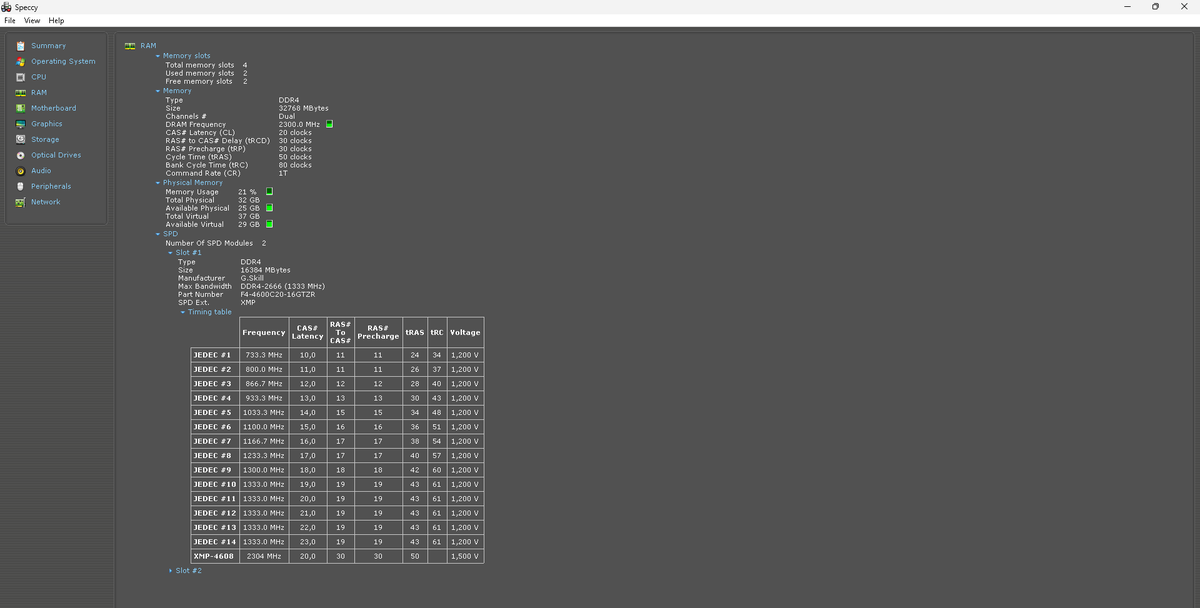The height and width of the screenshot is (608, 1200).
Task: Select the Graphics monitor icon
Action: coord(20,124)
